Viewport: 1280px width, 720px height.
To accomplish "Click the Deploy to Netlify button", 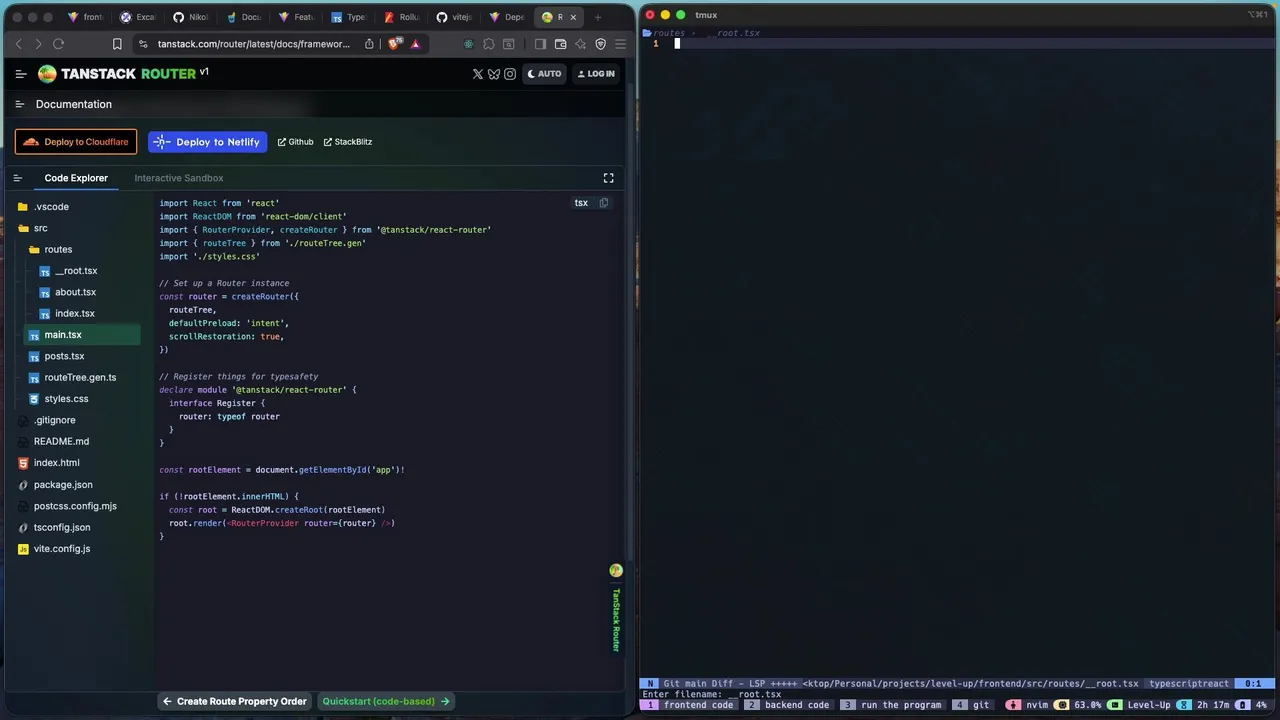I will [208, 142].
